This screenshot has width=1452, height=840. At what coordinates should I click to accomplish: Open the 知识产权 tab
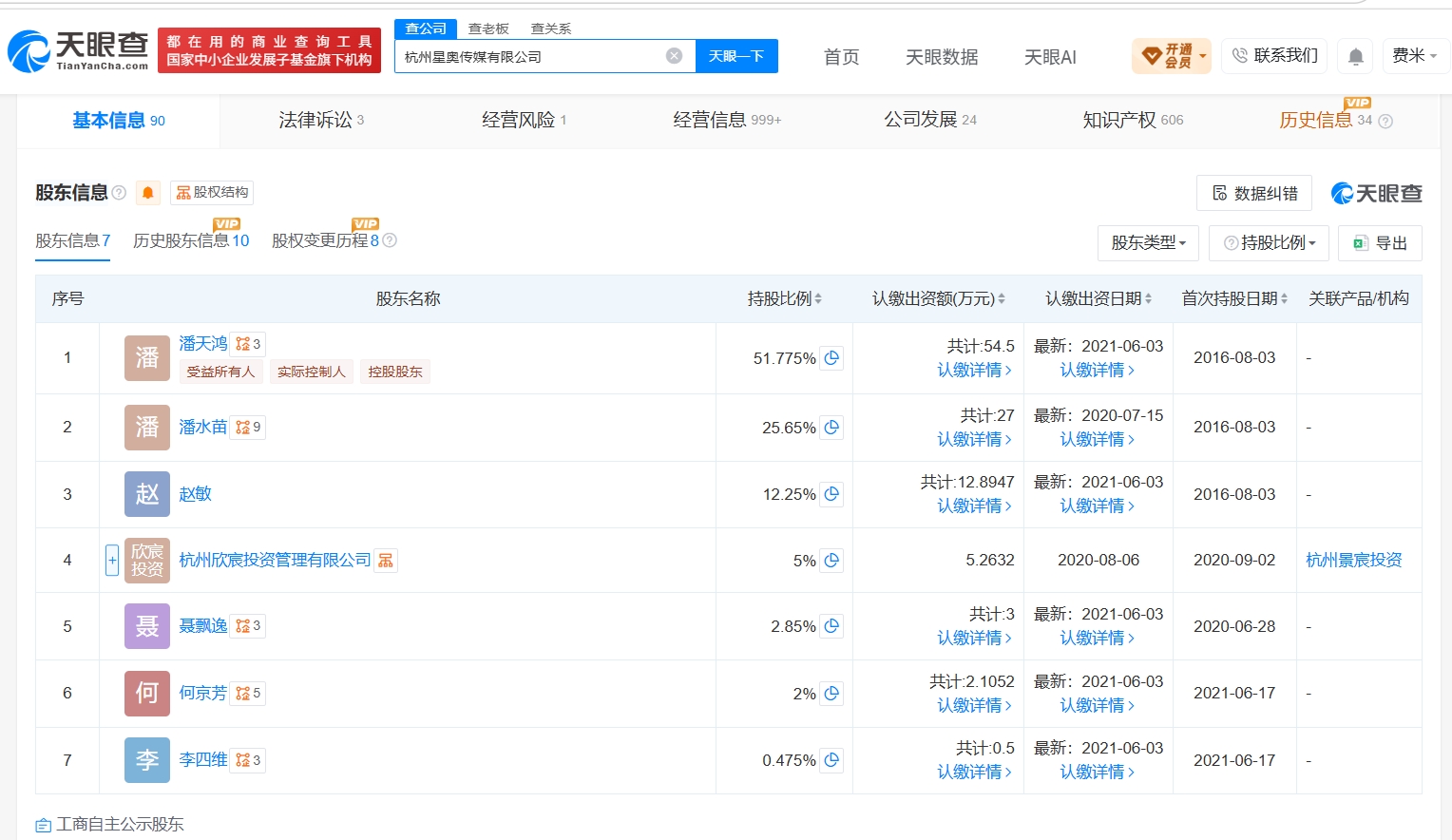(x=1133, y=121)
